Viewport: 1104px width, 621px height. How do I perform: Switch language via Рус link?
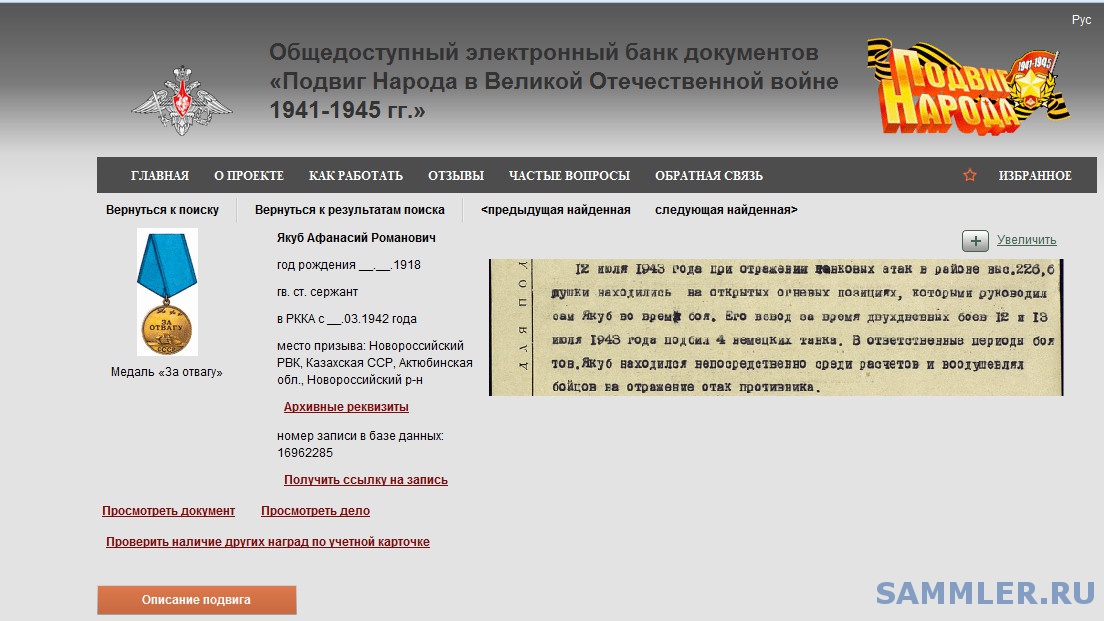pos(1081,20)
